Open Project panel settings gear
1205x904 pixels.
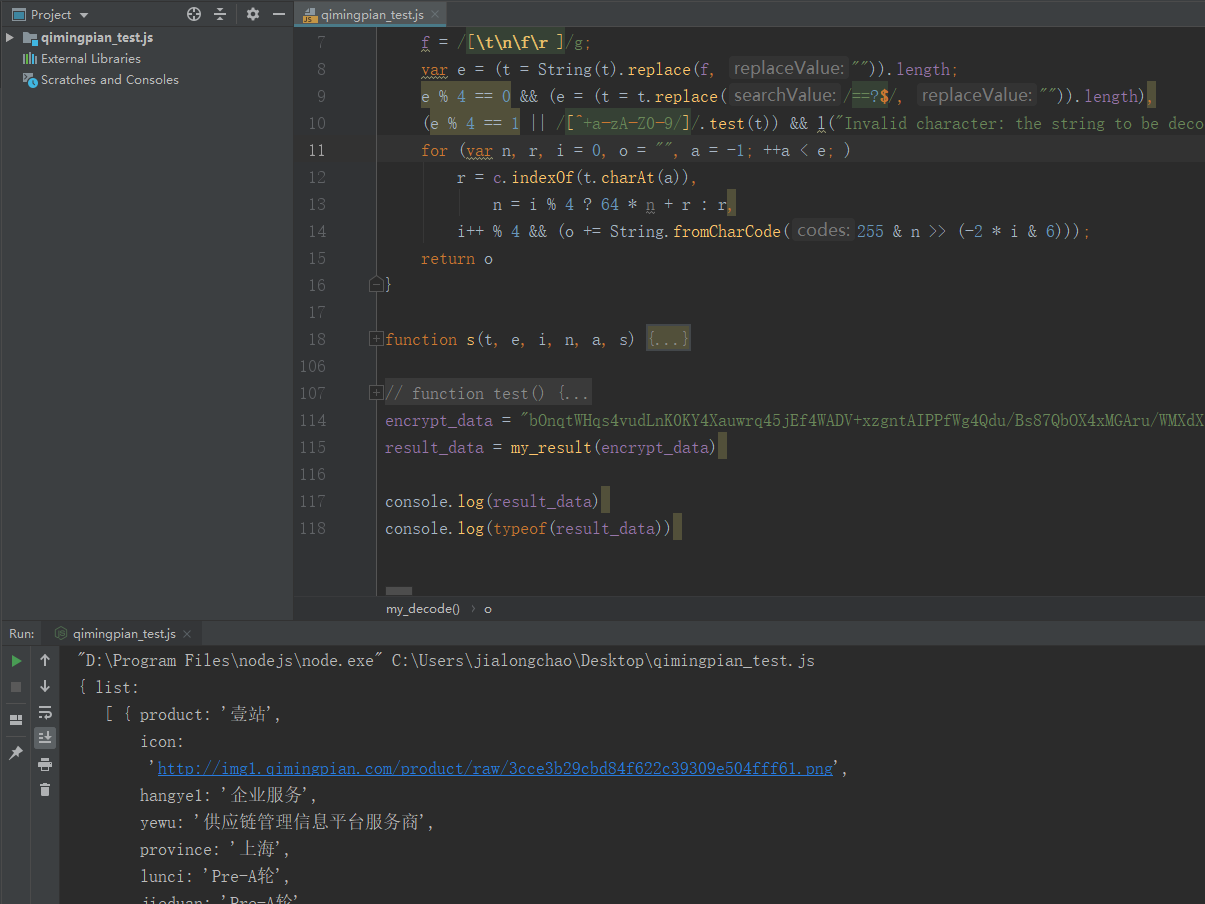coord(252,14)
